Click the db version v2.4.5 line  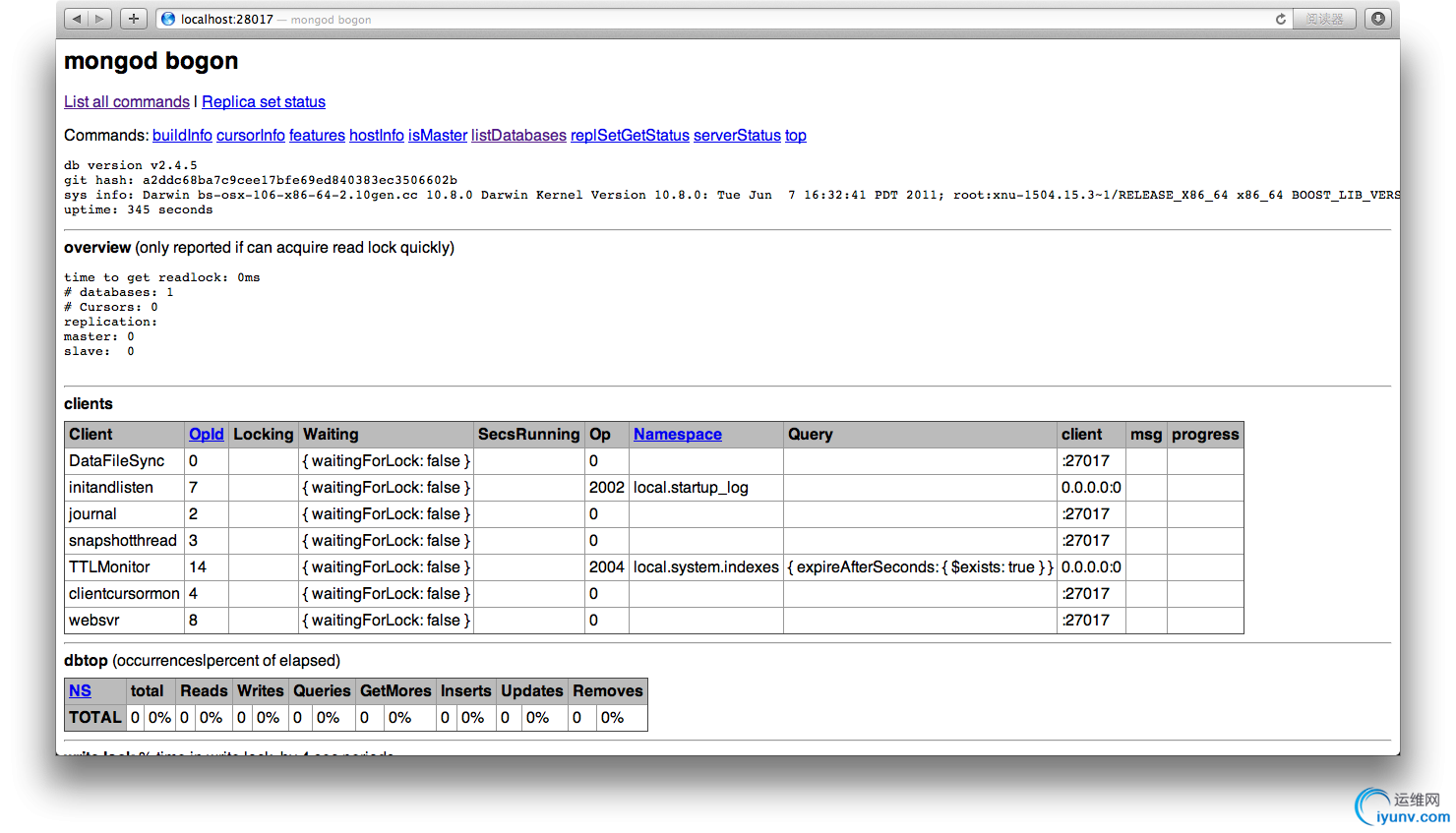click(131, 165)
